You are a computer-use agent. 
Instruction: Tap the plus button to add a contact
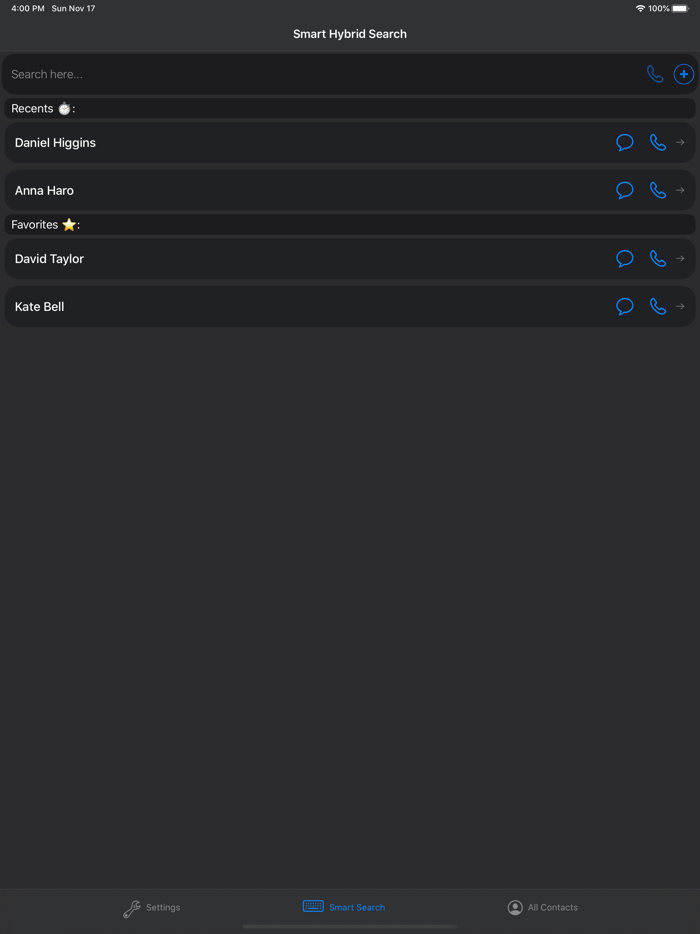pyautogui.click(x=684, y=74)
